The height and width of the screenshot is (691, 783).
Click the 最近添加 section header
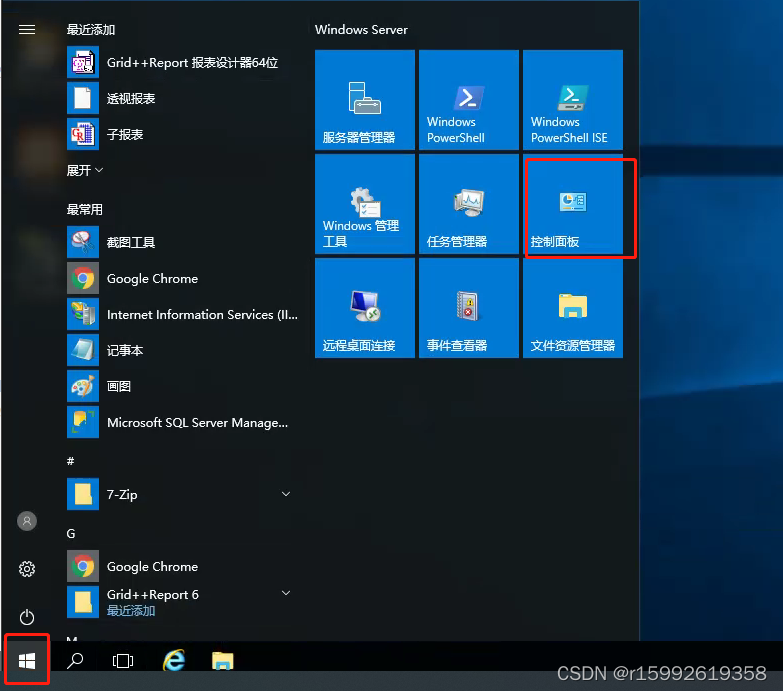coord(91,30)
